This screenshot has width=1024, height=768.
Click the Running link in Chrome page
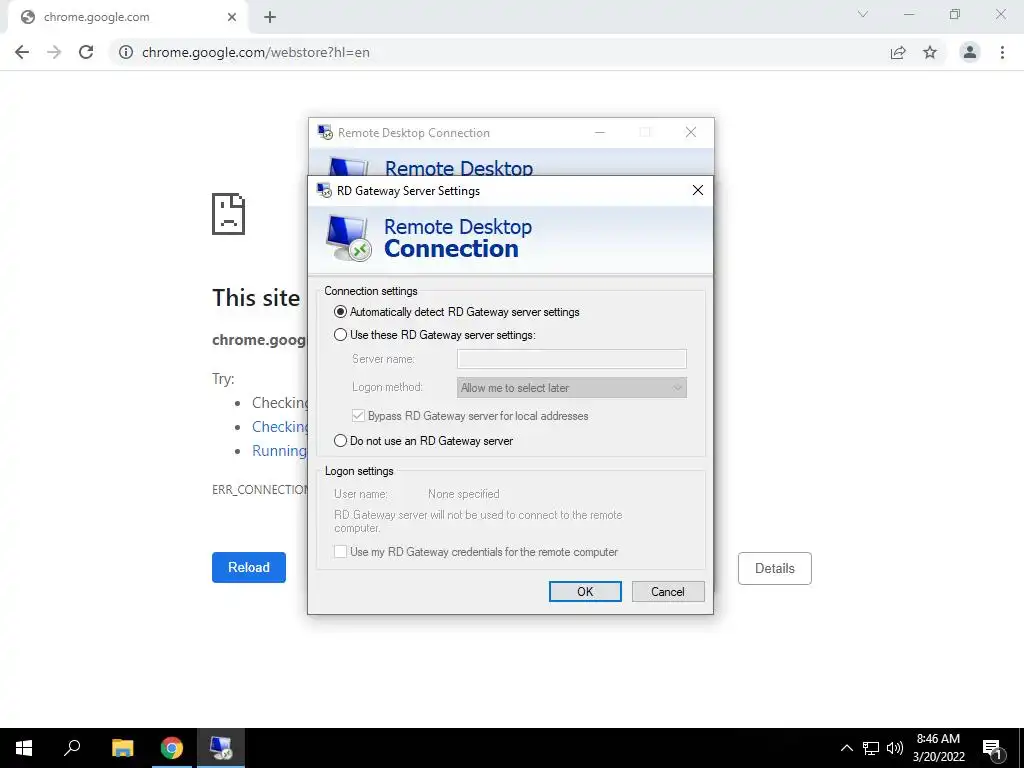(x=279, y=451)
